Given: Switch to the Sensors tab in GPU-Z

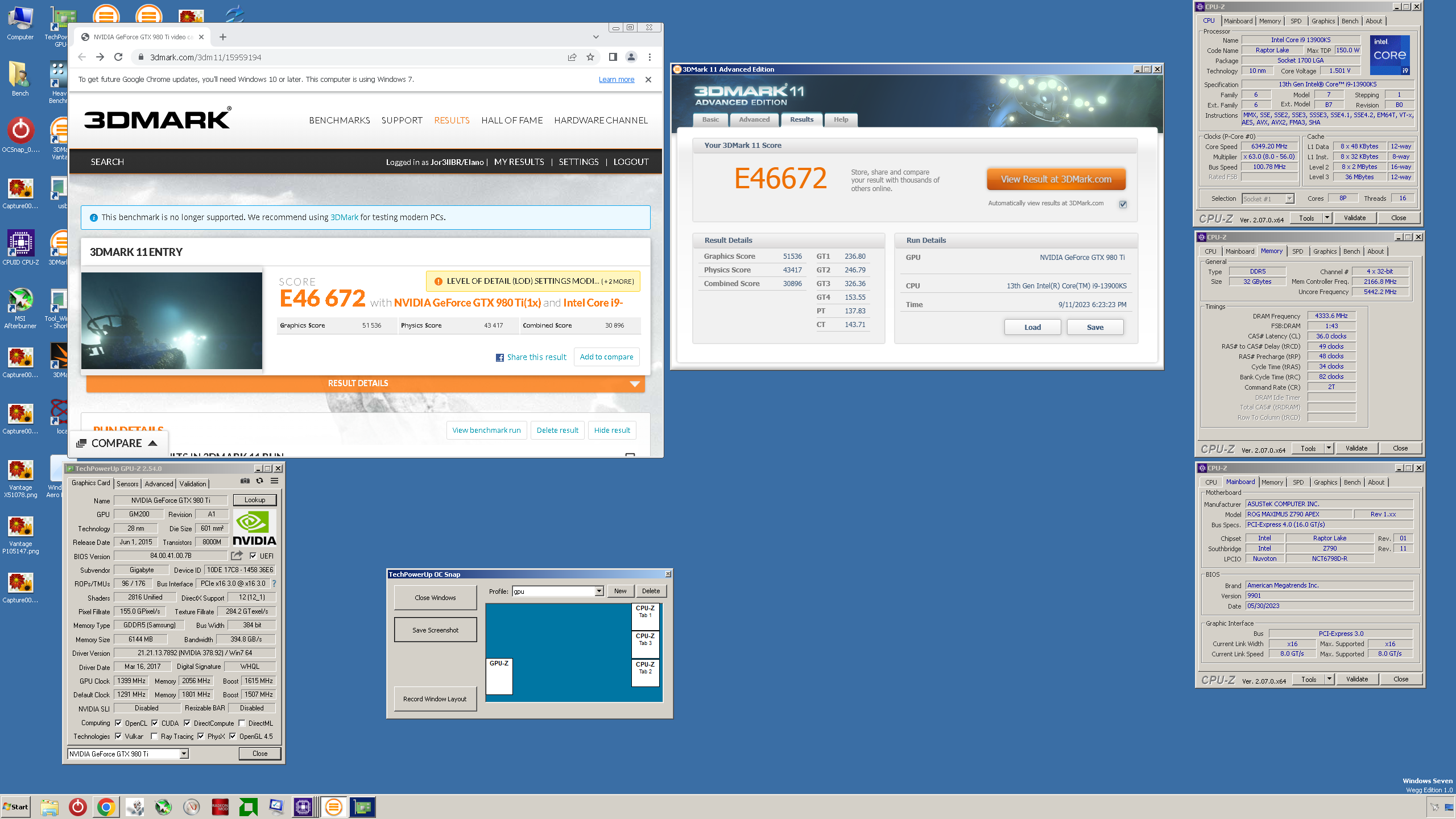Looking at the screenshot, I should pos(127,483).
